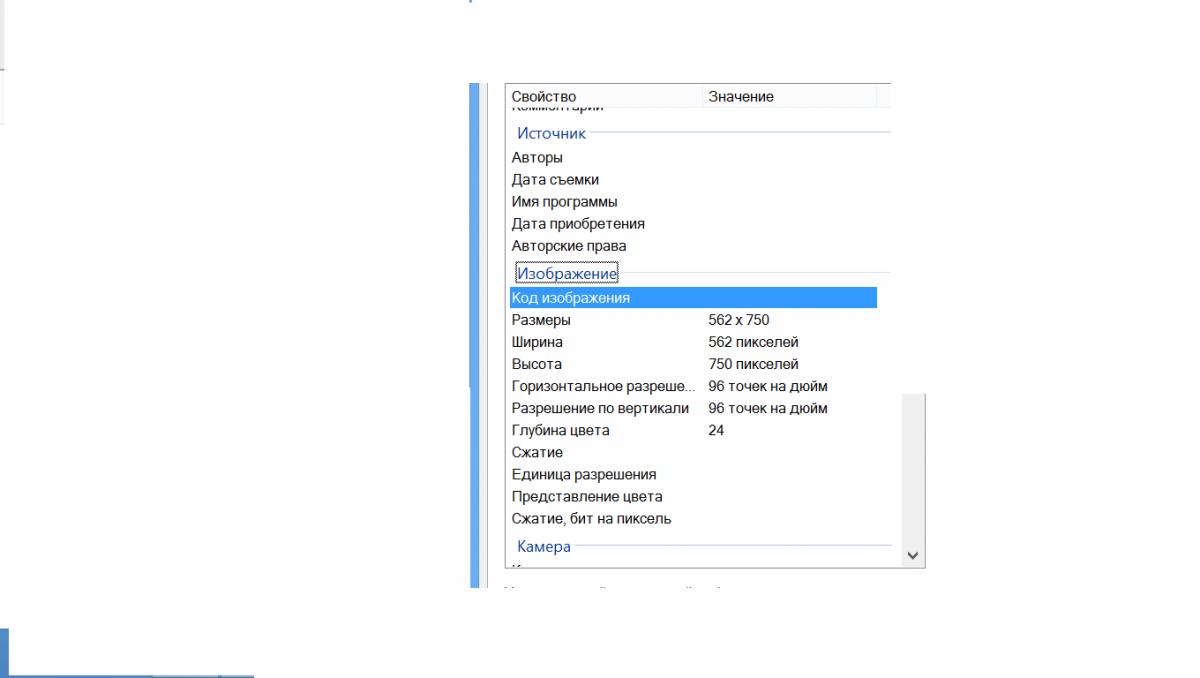Choose the "Дата приобретения" property
The width and height of the screenshot is (1200, 678).
(x=578, y=224)
